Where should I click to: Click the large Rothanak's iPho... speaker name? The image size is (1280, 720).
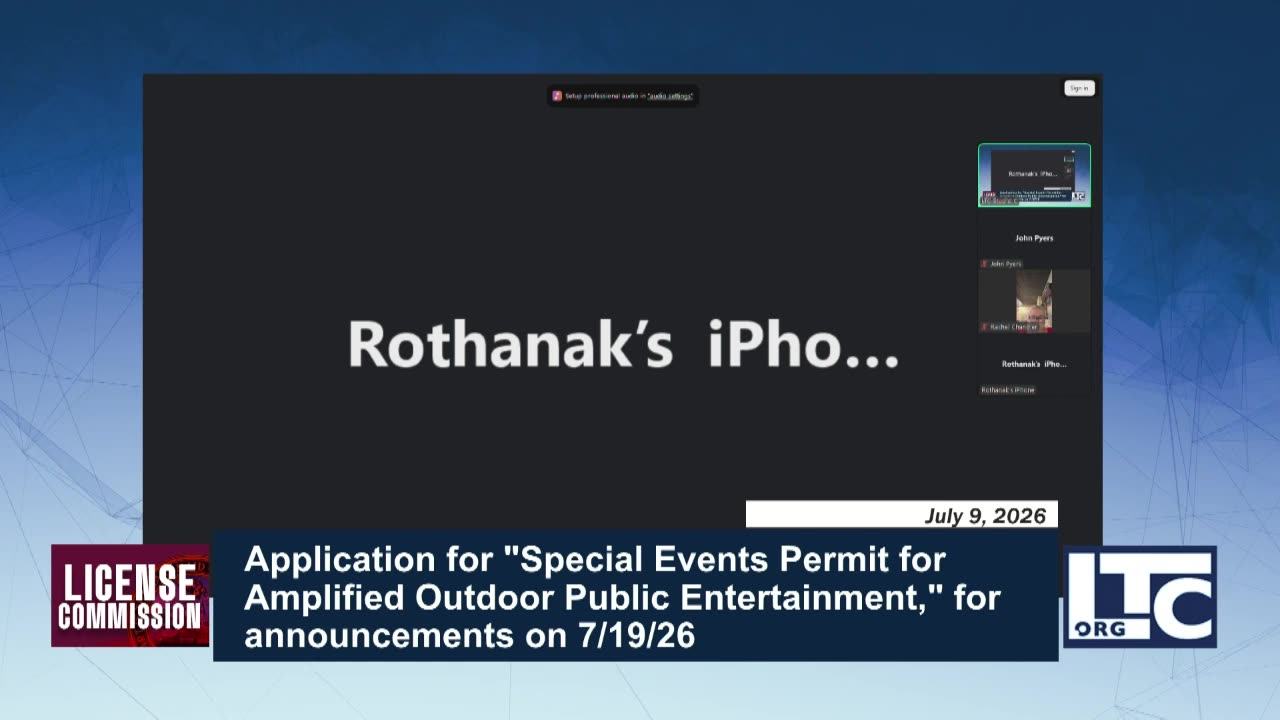point(623,345)
